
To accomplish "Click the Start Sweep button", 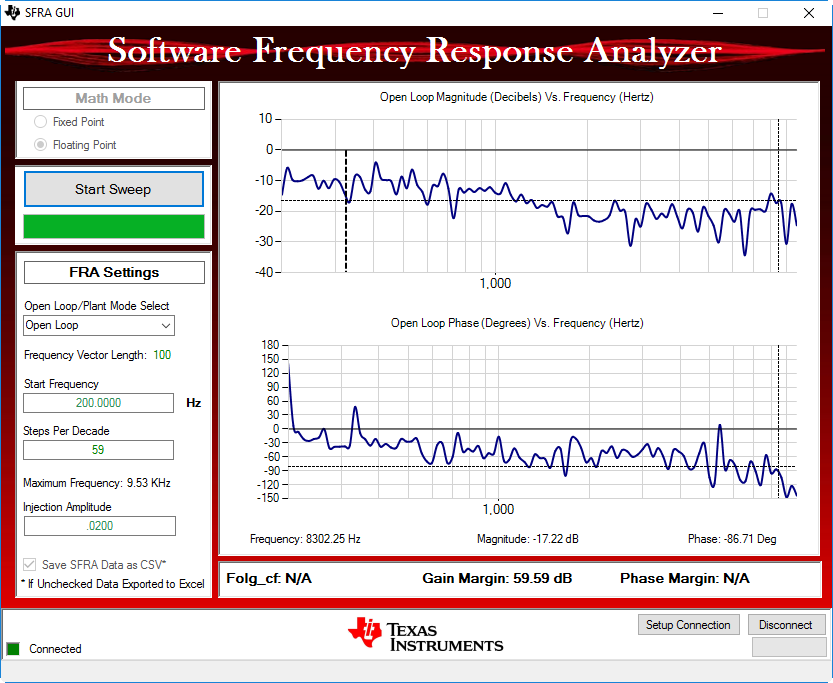I will 113,189.
